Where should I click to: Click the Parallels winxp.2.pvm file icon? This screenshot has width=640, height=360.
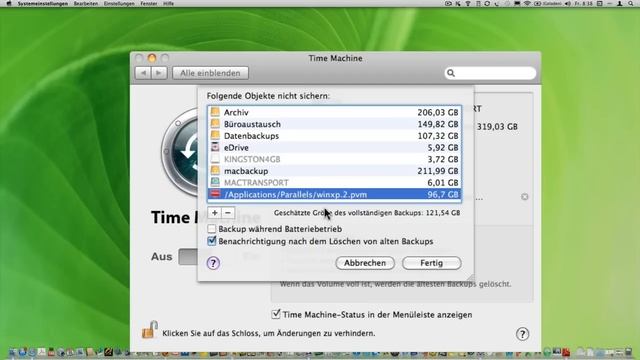(215, 194)
